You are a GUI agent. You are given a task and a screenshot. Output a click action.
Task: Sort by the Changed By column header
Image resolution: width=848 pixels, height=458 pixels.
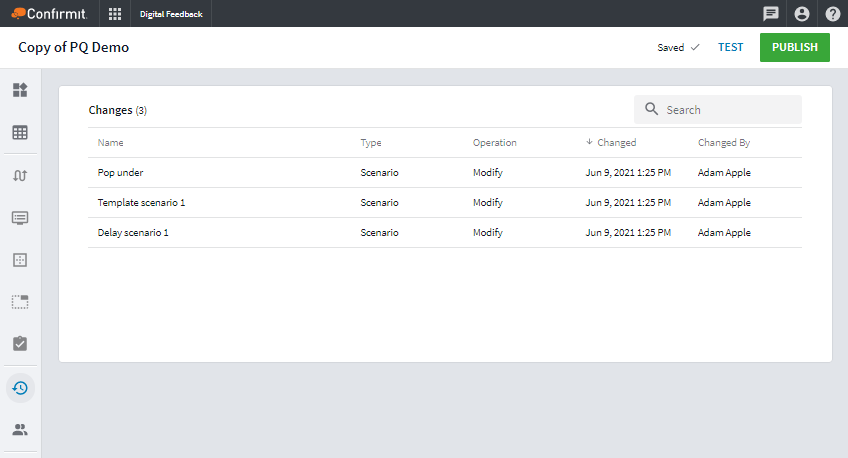724,143
